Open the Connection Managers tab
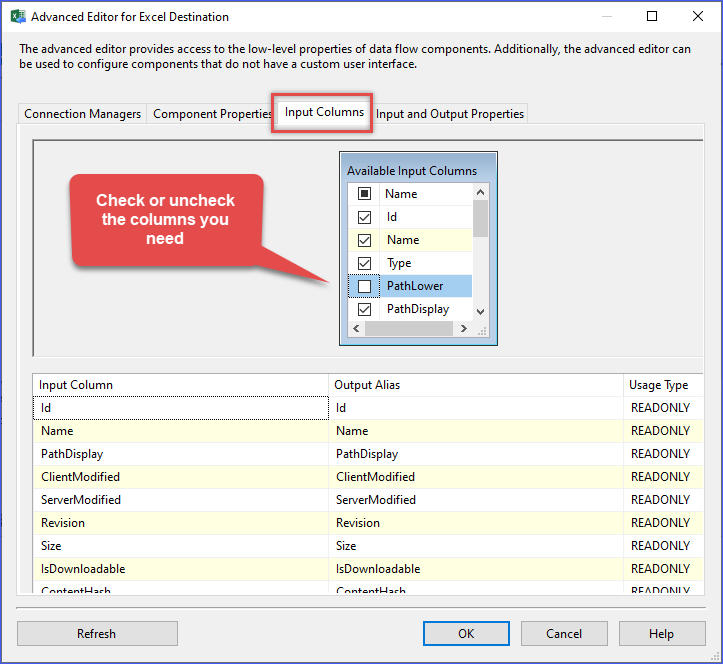723x664 pixels. click(83, 113)
